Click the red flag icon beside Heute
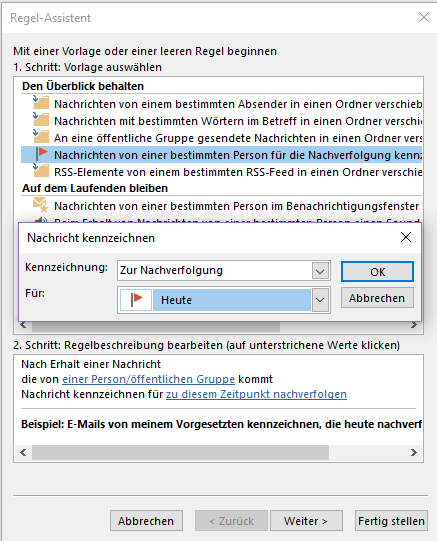The image size is (437, 541). tap(137, 299)
